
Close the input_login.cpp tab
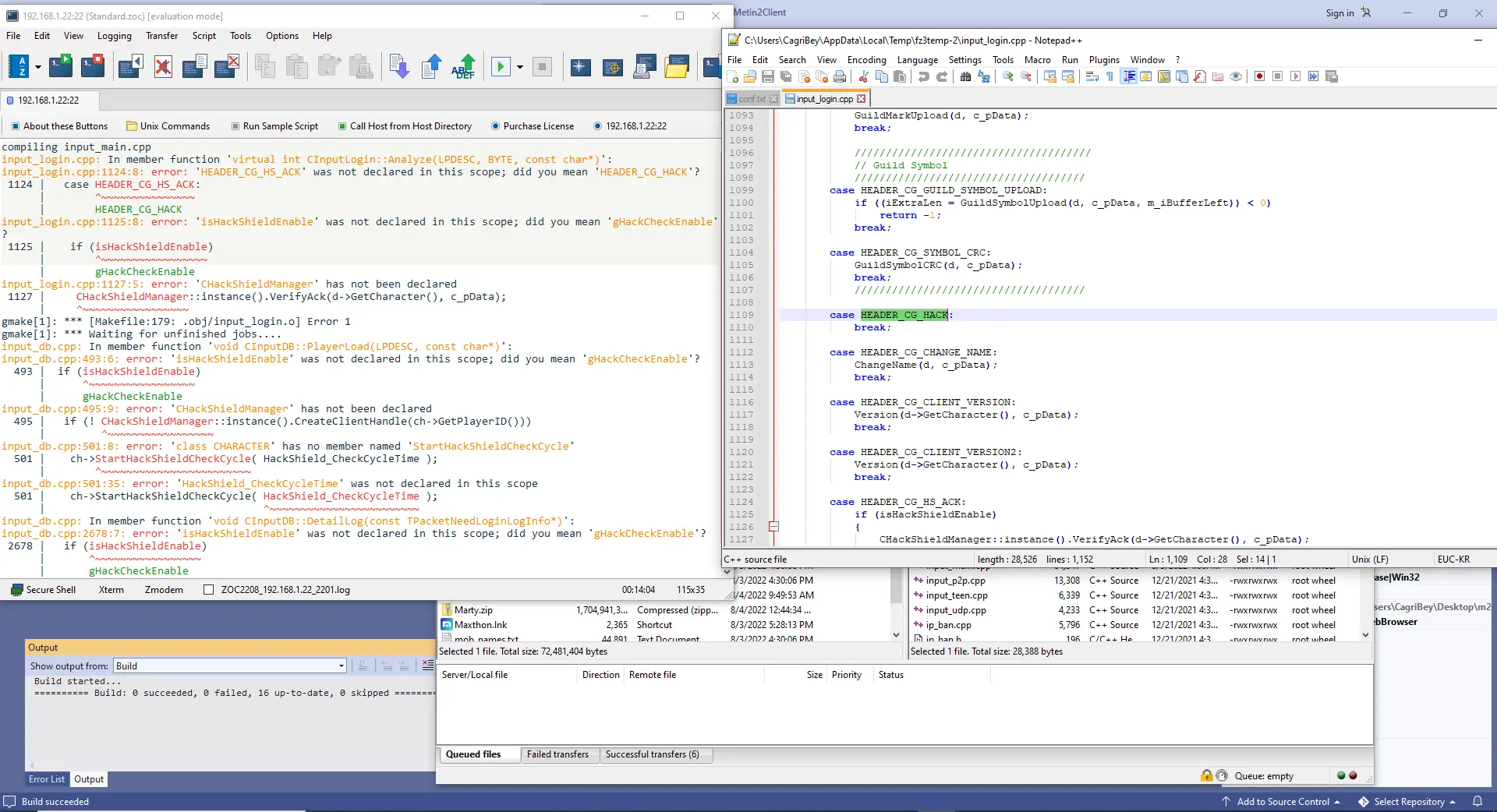(862, 99)
